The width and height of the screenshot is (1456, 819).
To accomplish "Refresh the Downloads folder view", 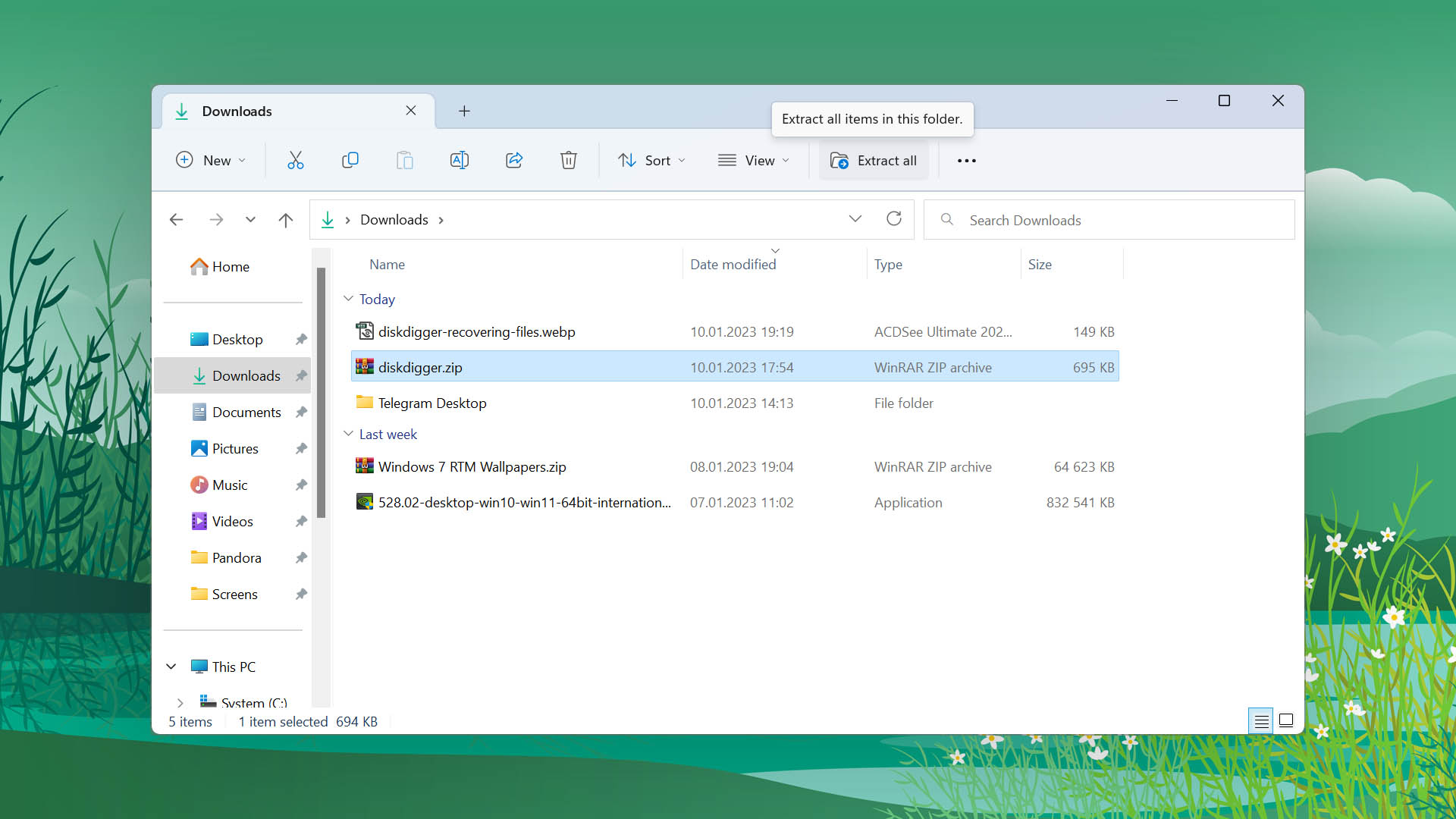I will point(894,219).
